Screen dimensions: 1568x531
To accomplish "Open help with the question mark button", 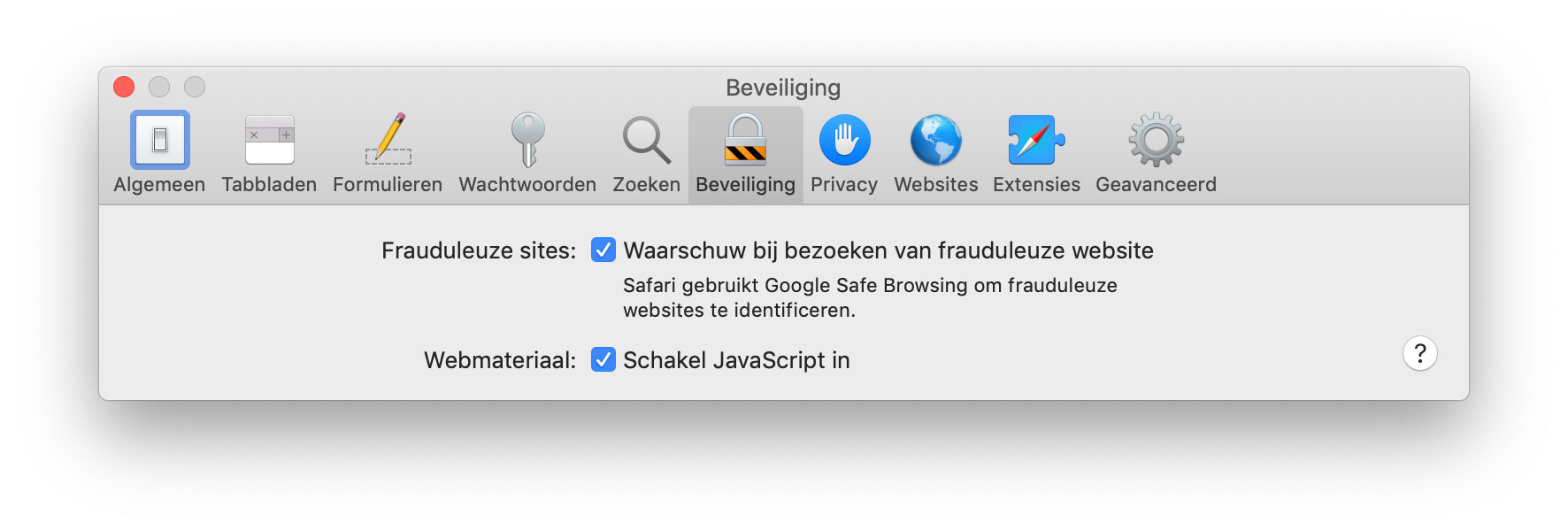I will click(1420, 354).
